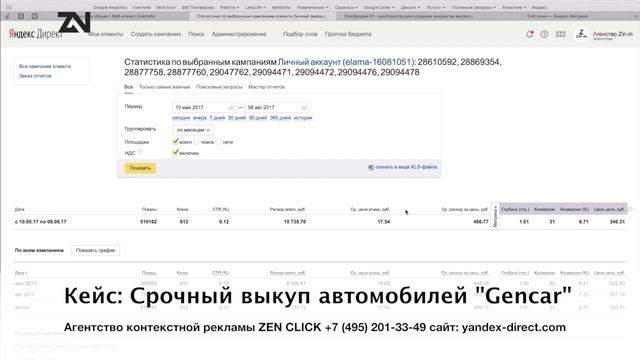The width and height of the screenshot is (640, 360).
Task: Open the Развитие bookmarks folder dropdown
Action: click(514, 7)
